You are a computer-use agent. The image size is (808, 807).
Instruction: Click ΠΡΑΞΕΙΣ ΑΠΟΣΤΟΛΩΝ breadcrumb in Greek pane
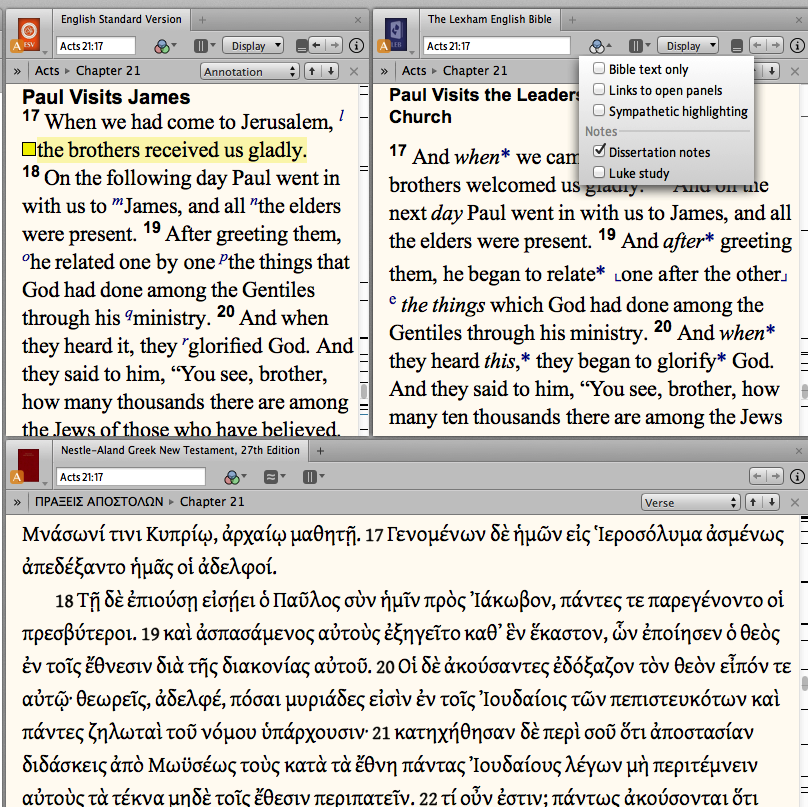pos(99,501)
